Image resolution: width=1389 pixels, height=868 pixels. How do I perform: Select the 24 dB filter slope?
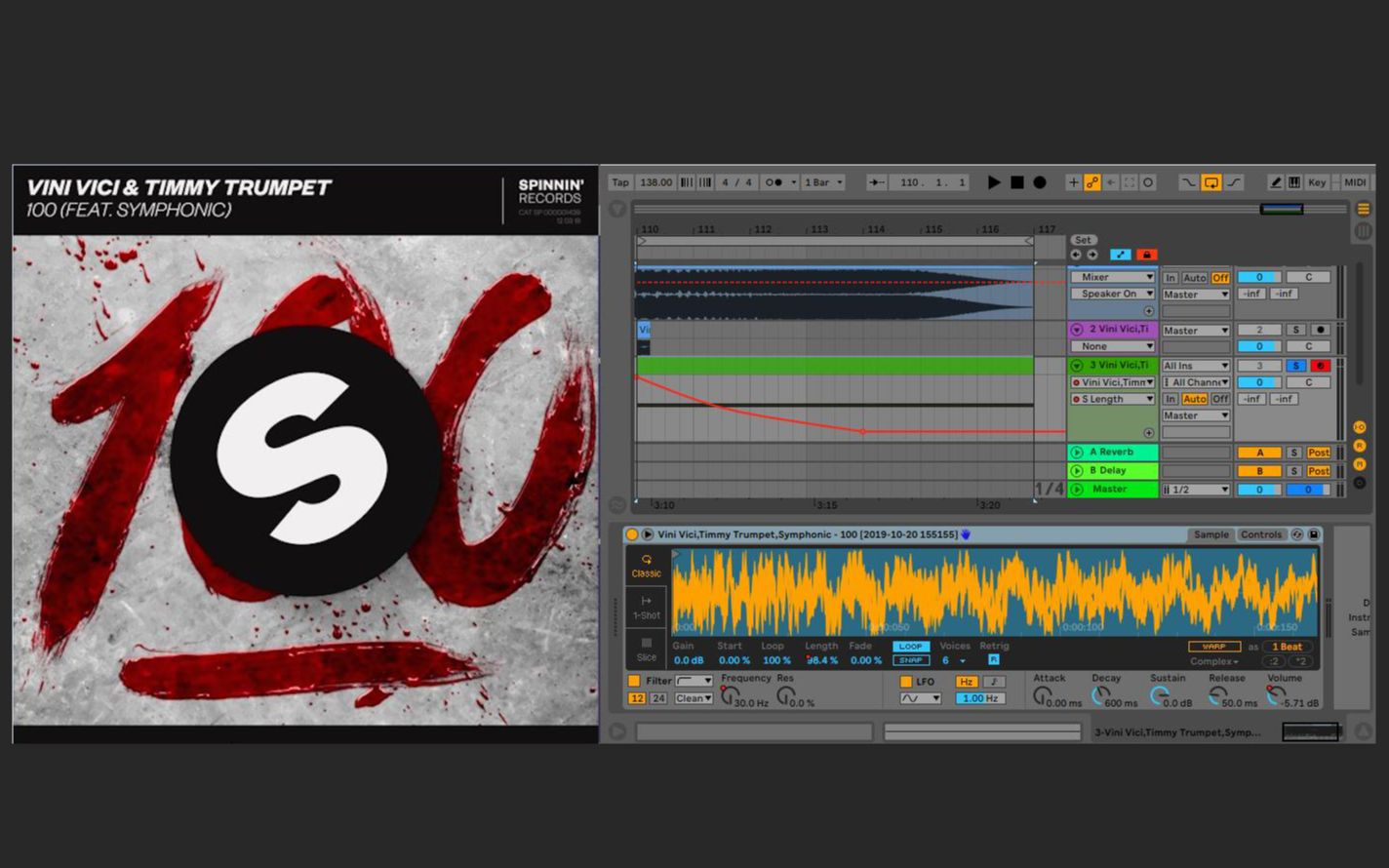658,698
